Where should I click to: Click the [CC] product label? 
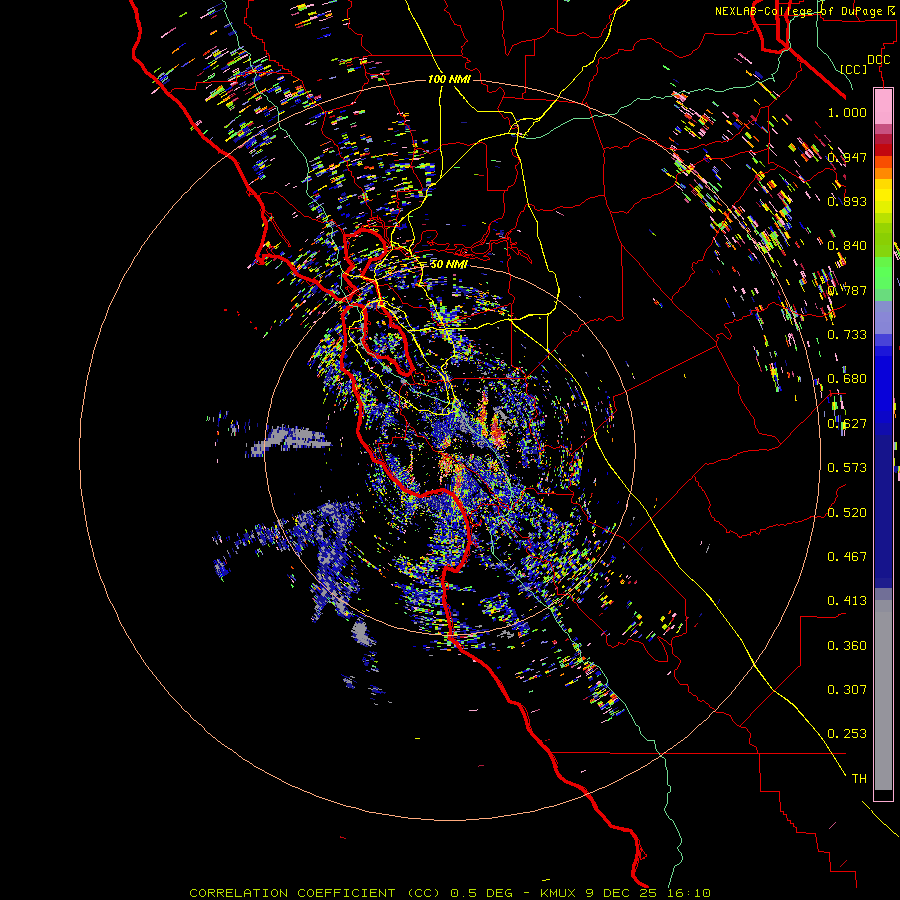click(x=854, y=69)
